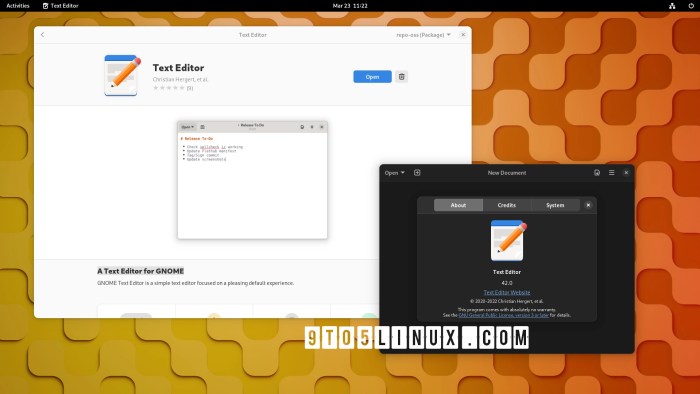Viewport: 700px width, 394px height.
Task: Click the star rating under Christian Hergert
Action: 169,88
